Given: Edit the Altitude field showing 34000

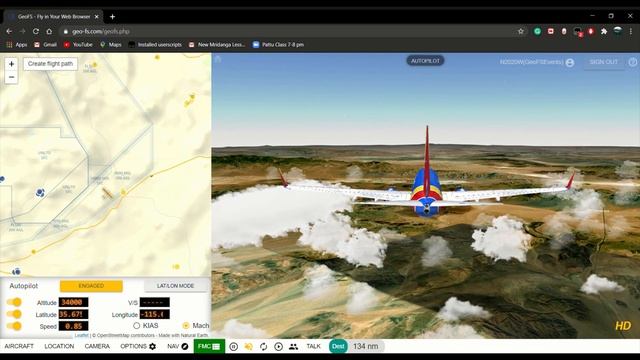Looking at the screenshot, I should click(73, 302).
